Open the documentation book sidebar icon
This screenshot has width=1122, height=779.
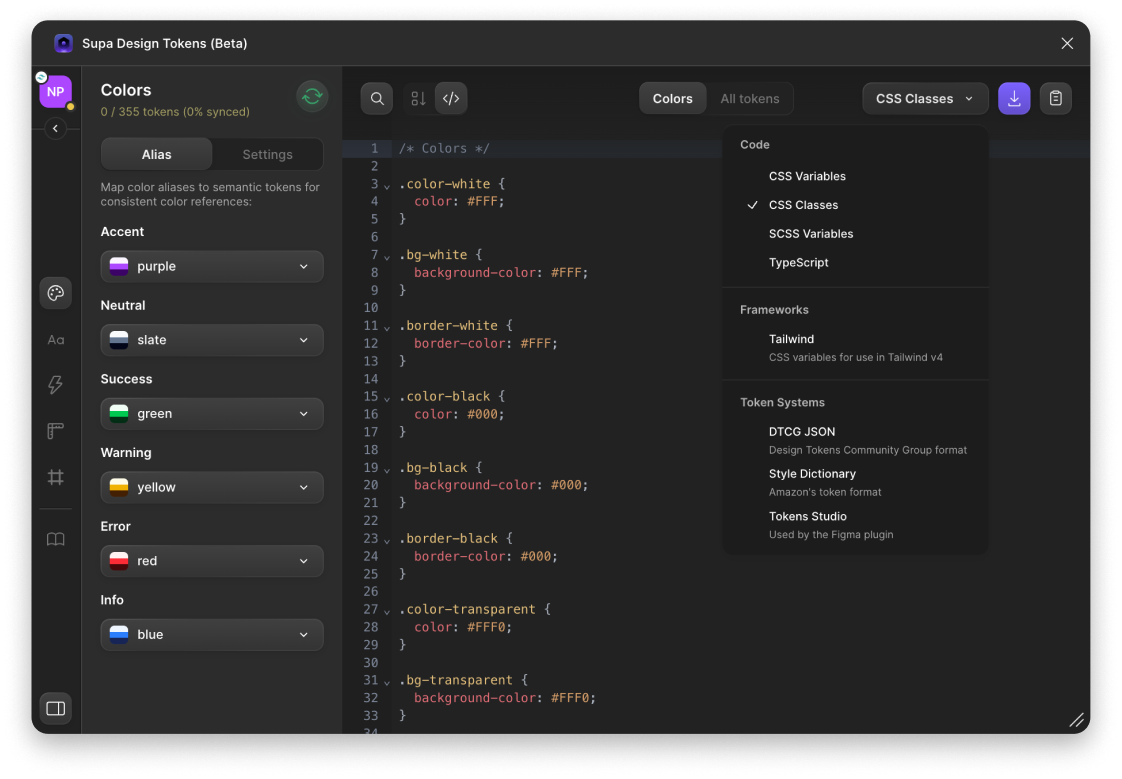[x=55, y=539]
